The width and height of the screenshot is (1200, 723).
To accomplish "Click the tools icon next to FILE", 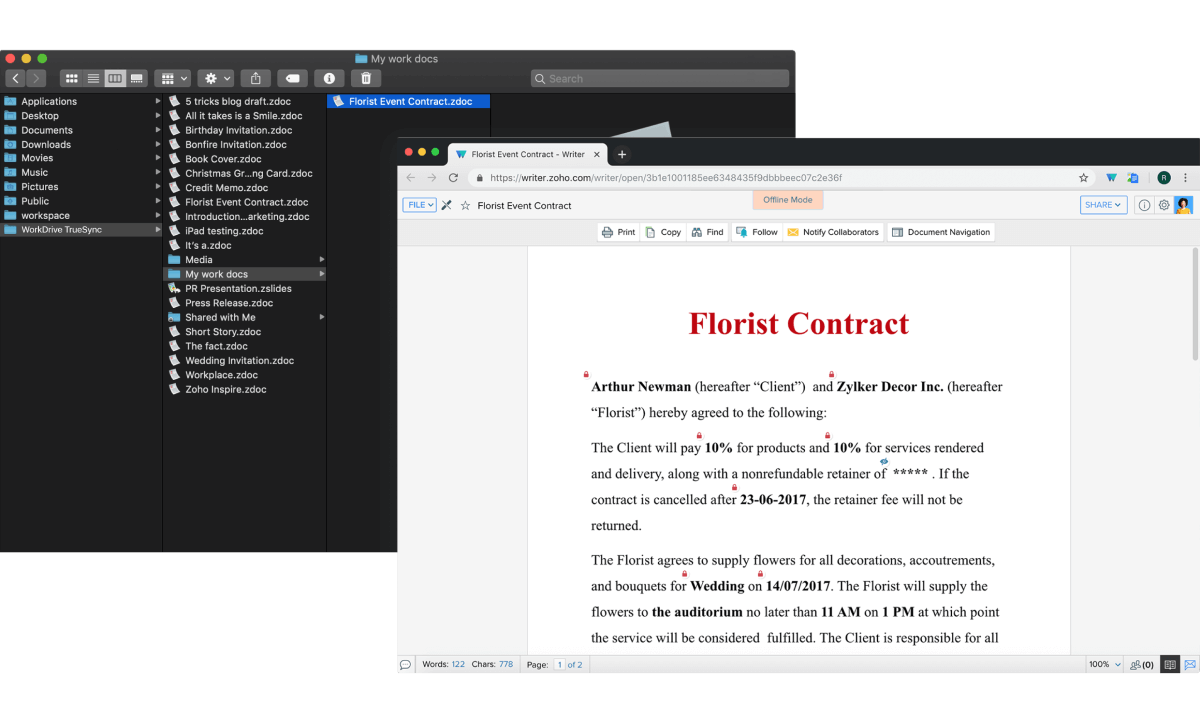I will pyautogui.click(x=447, y=205).
